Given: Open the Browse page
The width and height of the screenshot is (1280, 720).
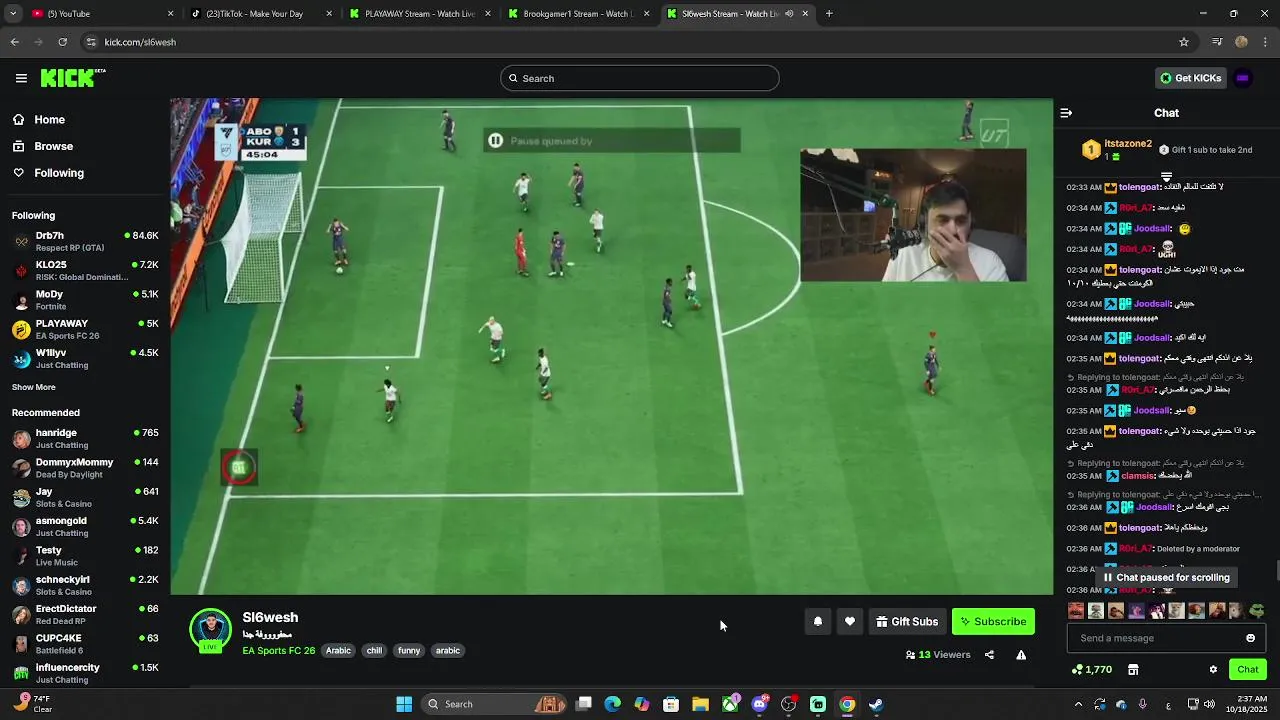Looking at the screenshot, I should pyautogui.click(x=53, y=146).
